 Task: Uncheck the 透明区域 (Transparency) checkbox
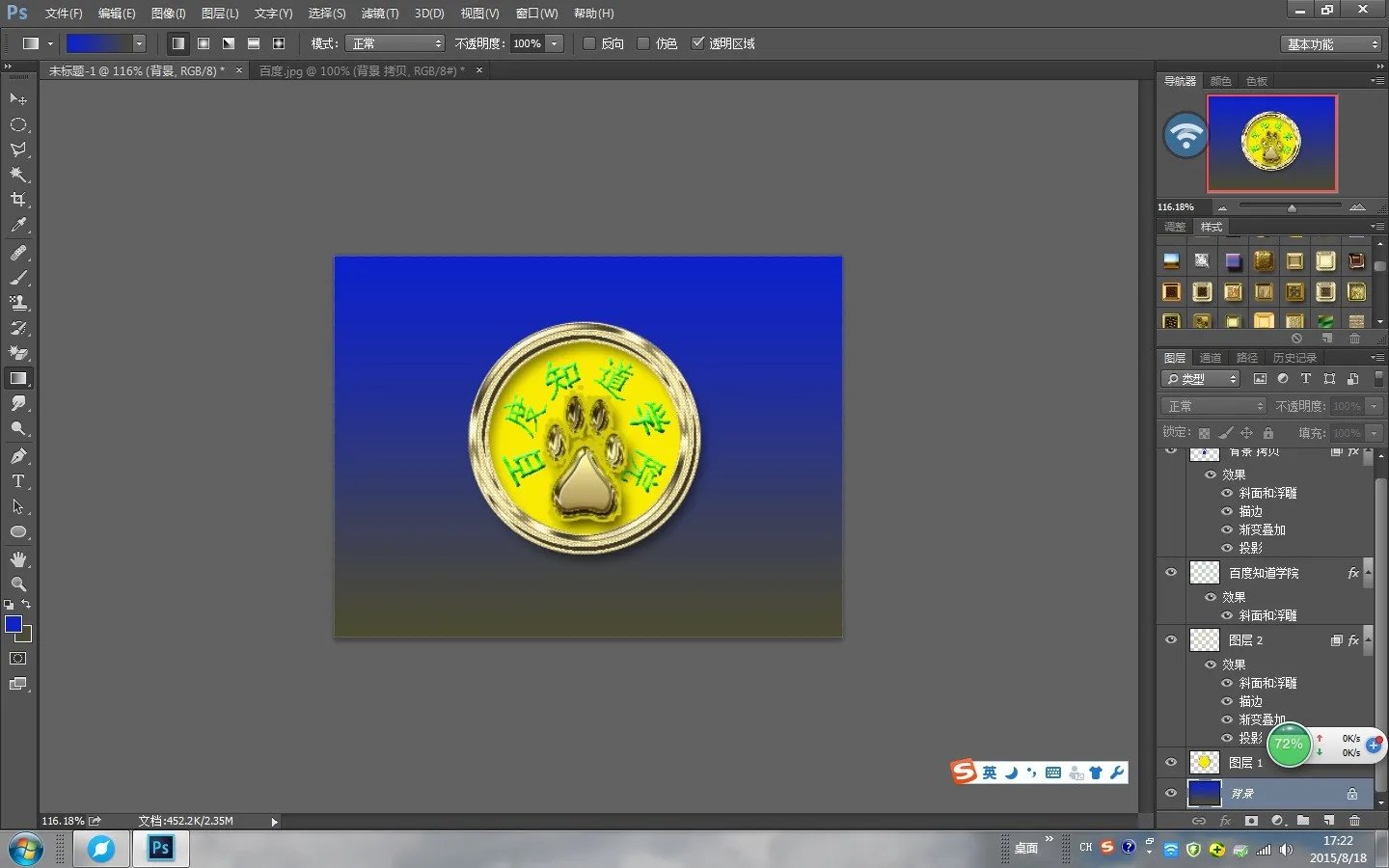(x=698, y=43)
